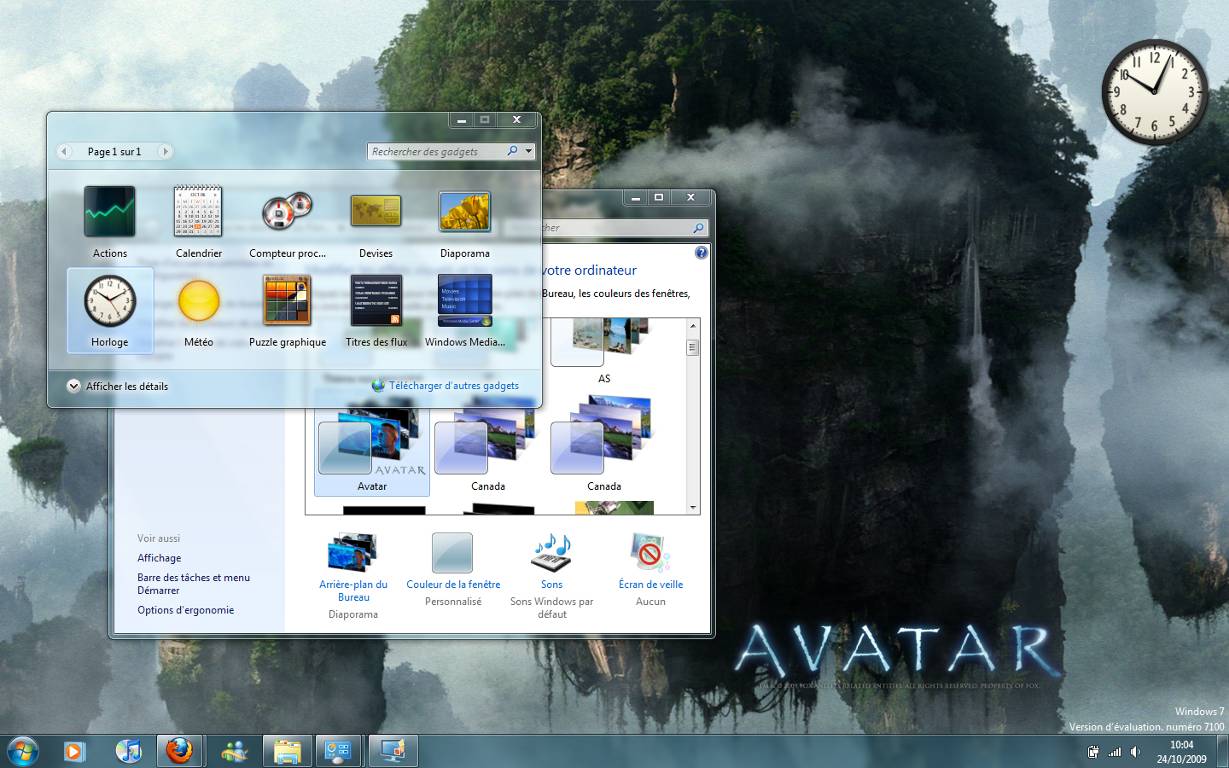Switch to Firefox in the taskbar

[179, 750]
